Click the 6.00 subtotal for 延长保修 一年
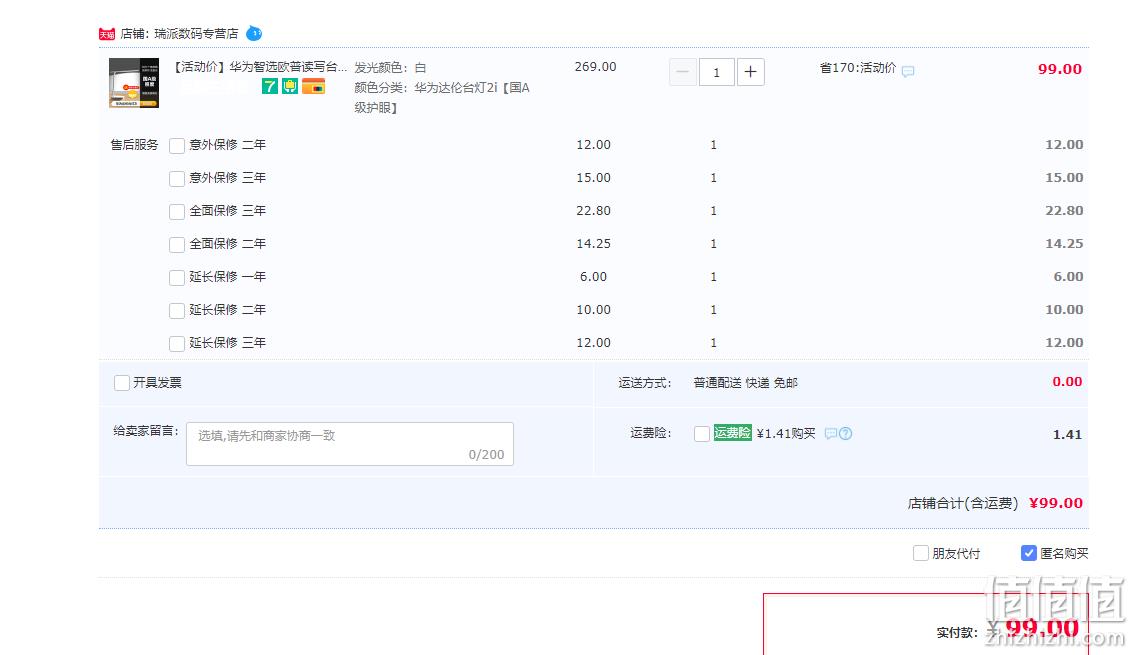 point(1068,276)
